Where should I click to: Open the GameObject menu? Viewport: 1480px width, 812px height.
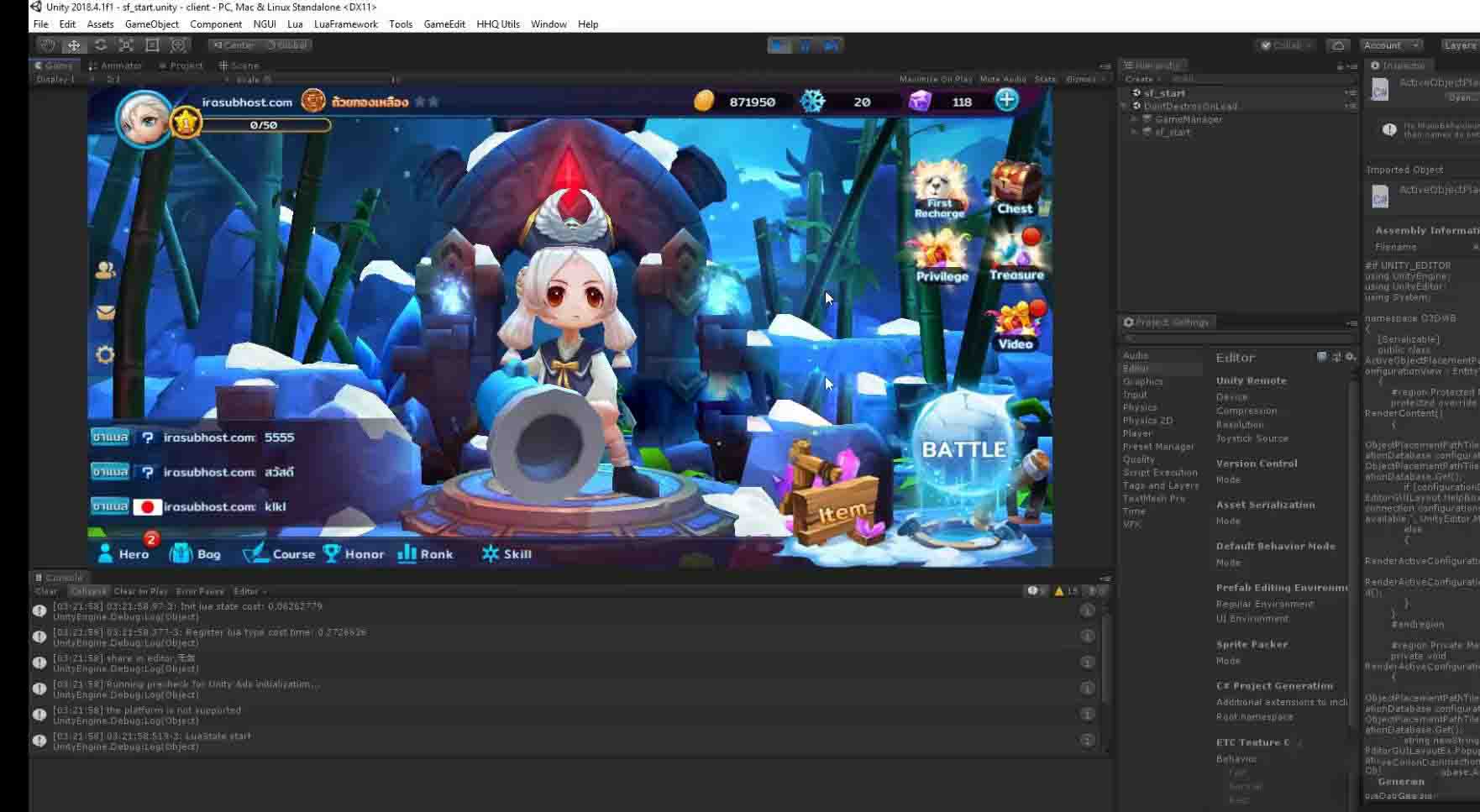[x=151, y=24]
